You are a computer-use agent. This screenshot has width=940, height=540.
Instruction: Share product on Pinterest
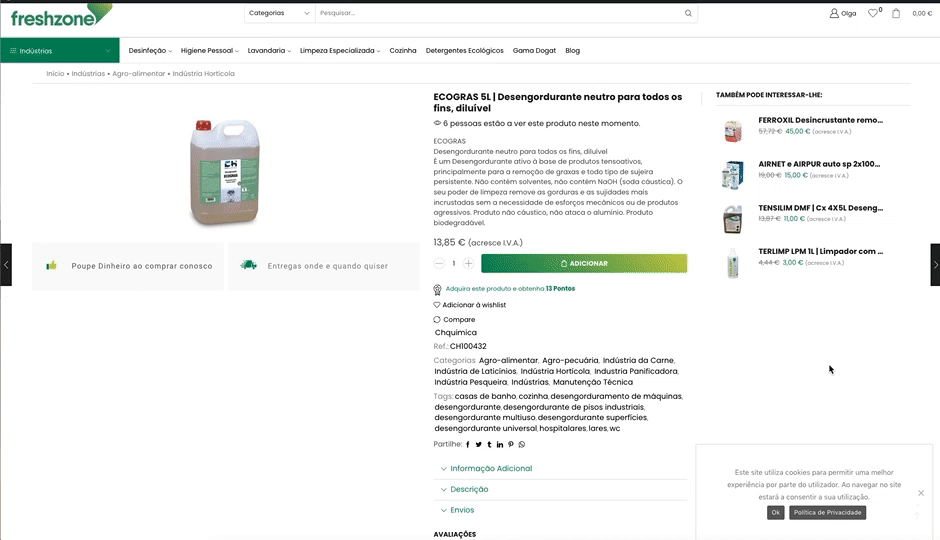pos(511,445)
